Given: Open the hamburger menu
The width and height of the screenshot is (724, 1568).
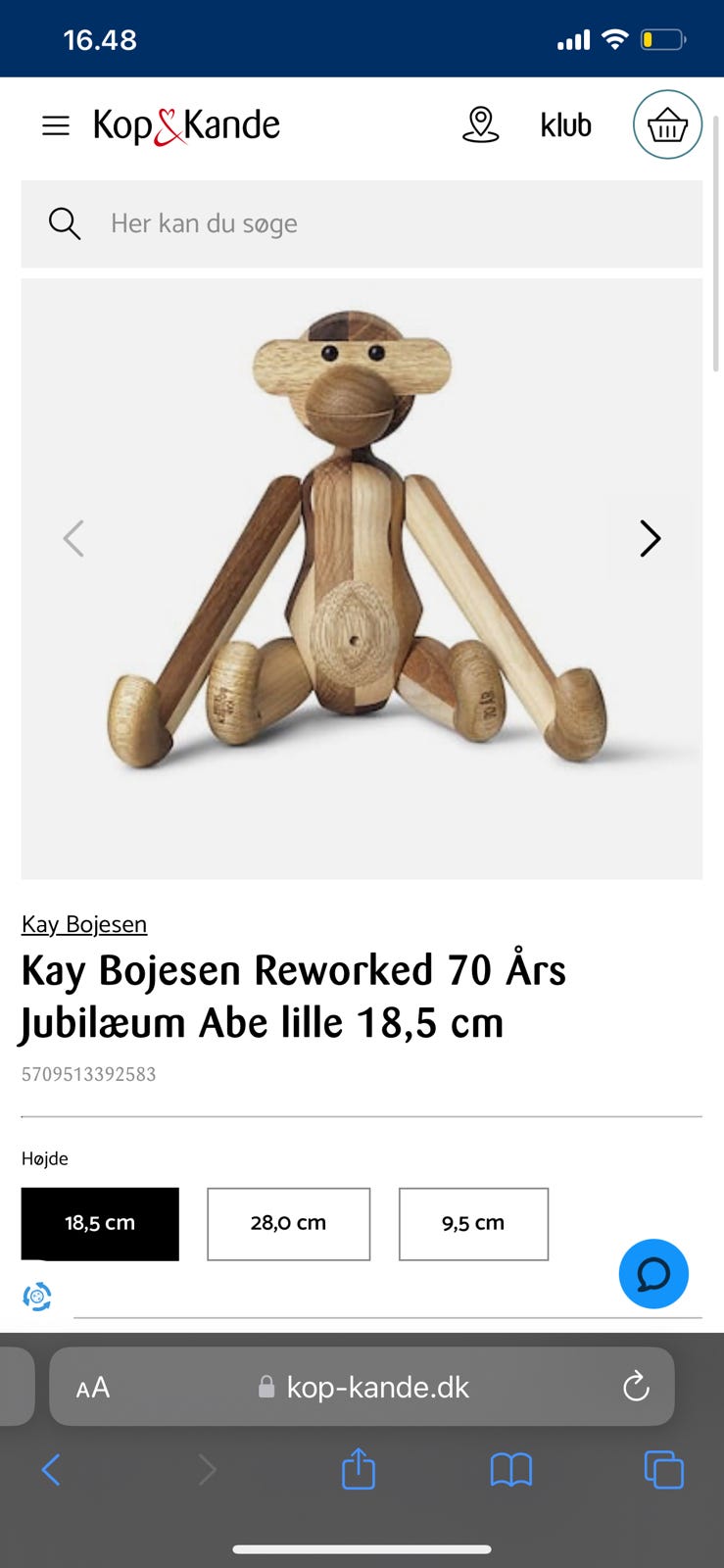Looking at the screenshot, I should coord(56,125).
